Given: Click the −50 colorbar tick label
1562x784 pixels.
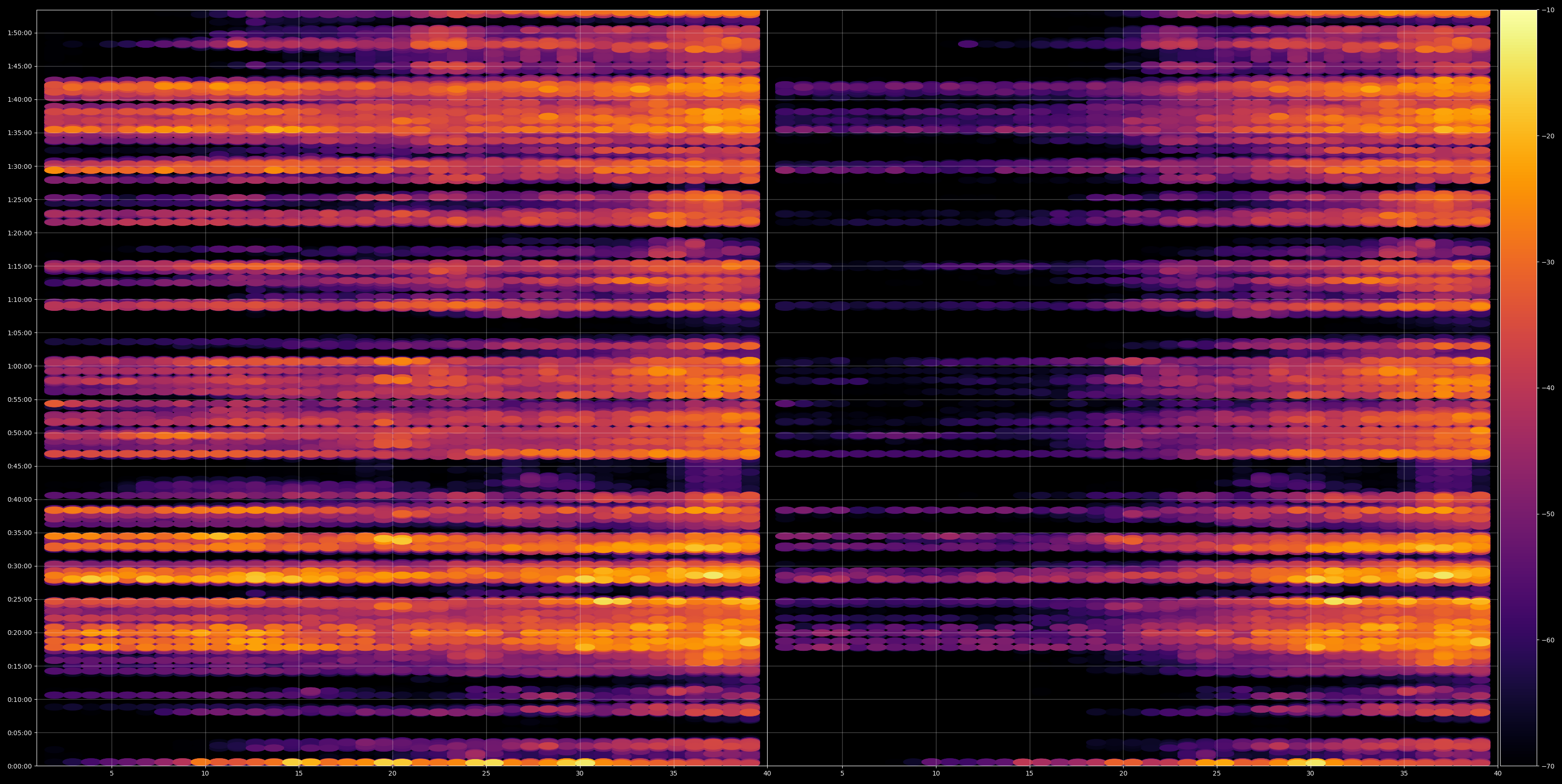Looking at the screenshot, I should 1548,513.
